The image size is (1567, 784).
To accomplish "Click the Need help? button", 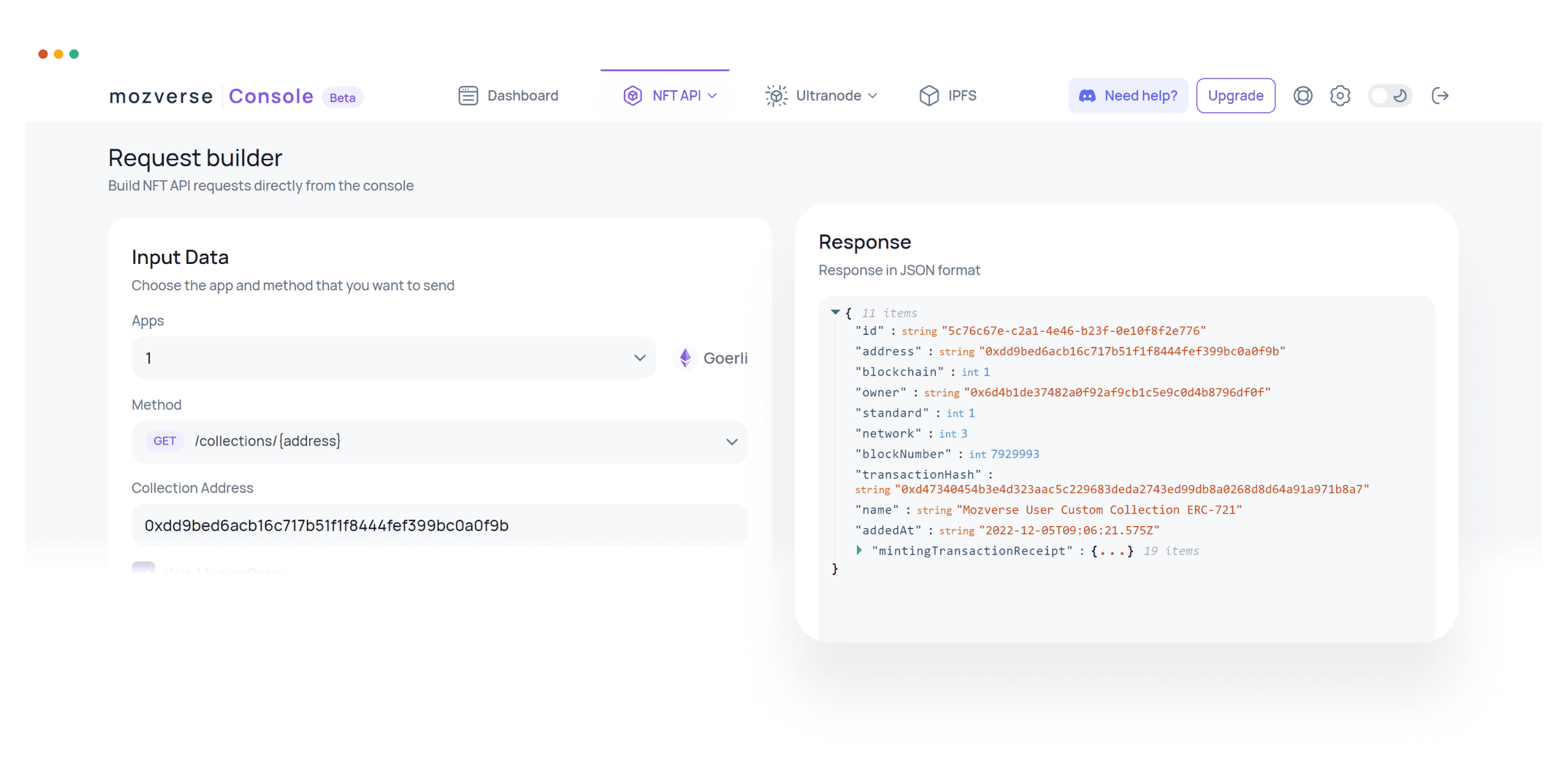I will [1128, 96].
